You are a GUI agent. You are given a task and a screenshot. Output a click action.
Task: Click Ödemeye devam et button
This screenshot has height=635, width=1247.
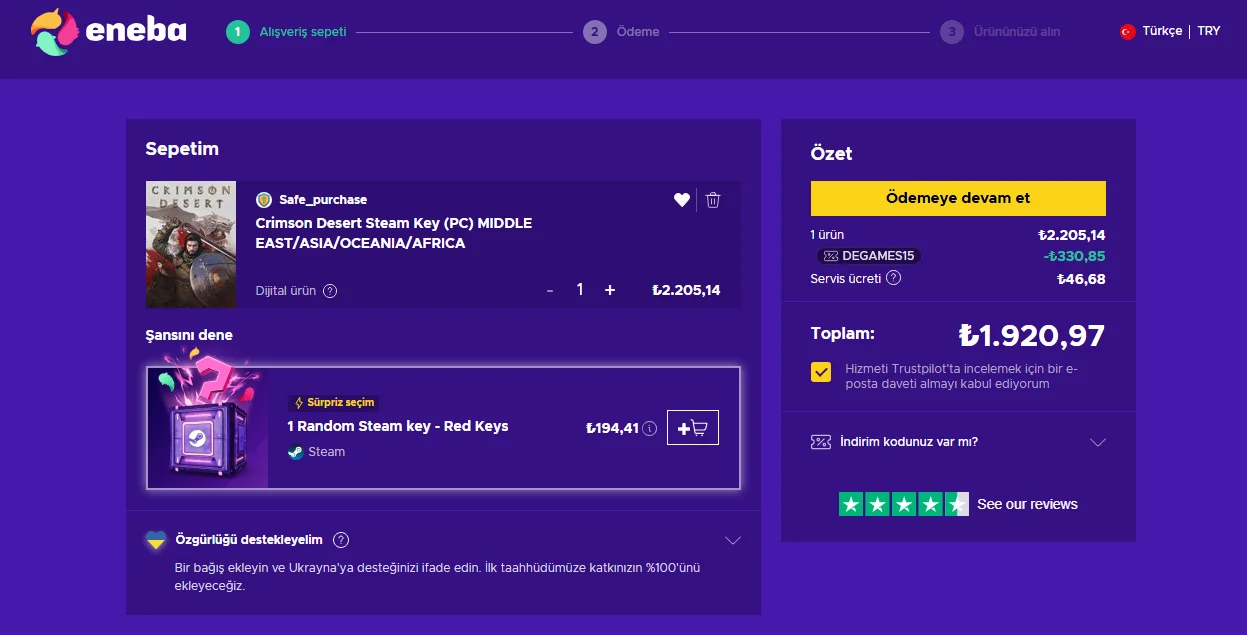pos(958,198)
